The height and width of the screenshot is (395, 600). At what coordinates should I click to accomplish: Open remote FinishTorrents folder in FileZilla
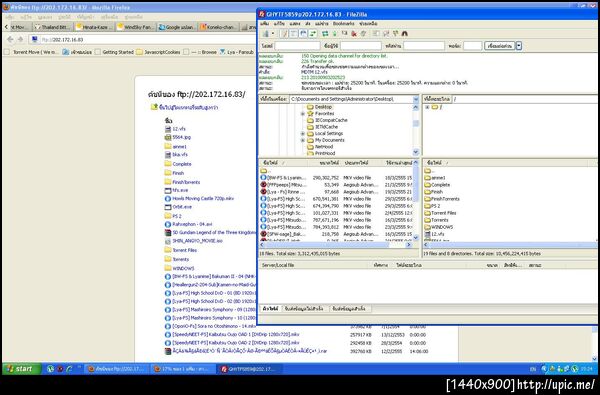[x=442, y=199]
